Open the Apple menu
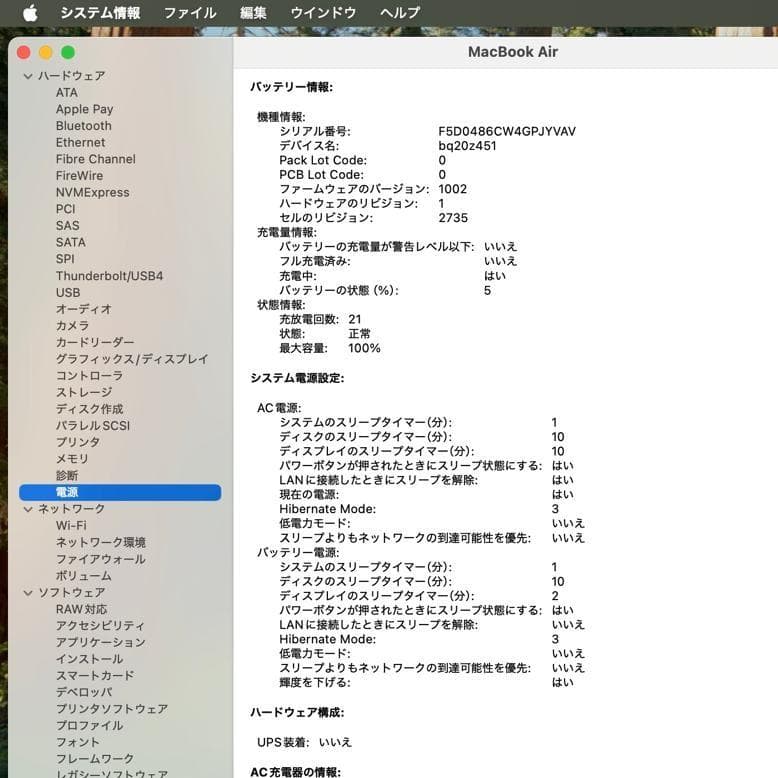 30,12
